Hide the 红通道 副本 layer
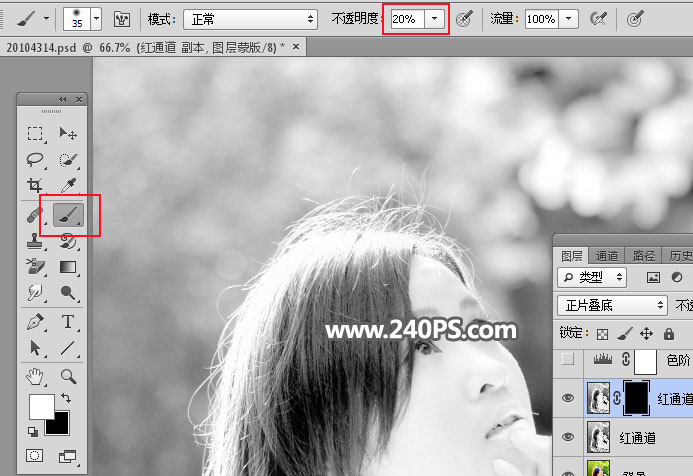693x476 pixels. (568, 398)
